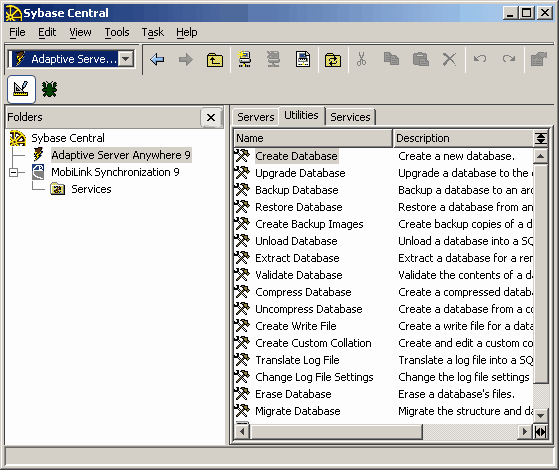Click the Delete X toolbar icon
559x470 pixels.
449,59
